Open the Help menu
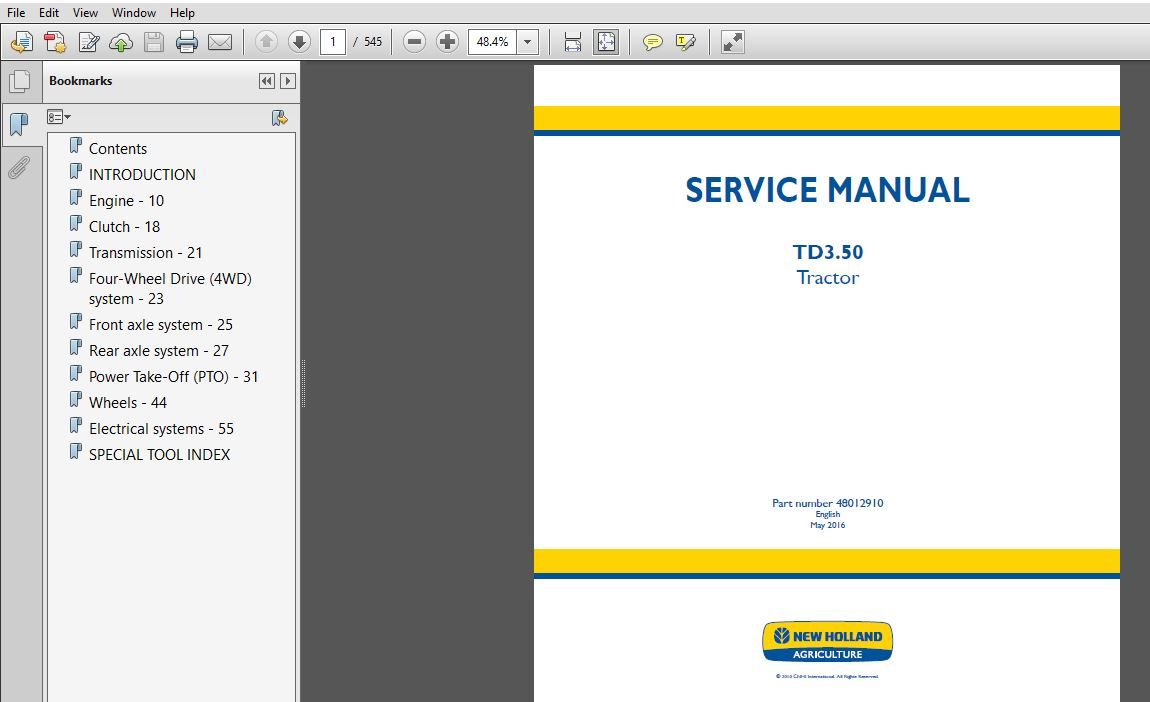 click(x=182, y=12)
